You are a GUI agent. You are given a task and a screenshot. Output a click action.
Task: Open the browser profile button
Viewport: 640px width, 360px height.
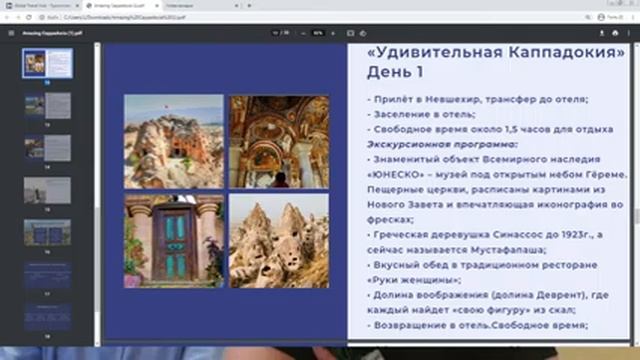click(611, 17)
